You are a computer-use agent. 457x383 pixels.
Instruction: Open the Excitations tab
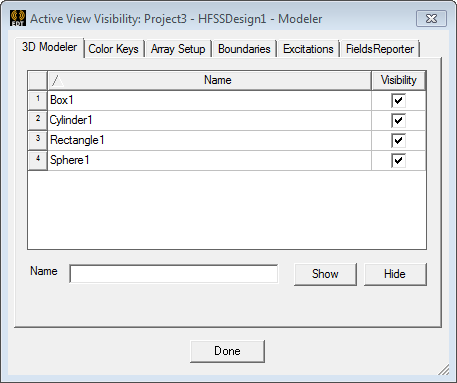308,49
